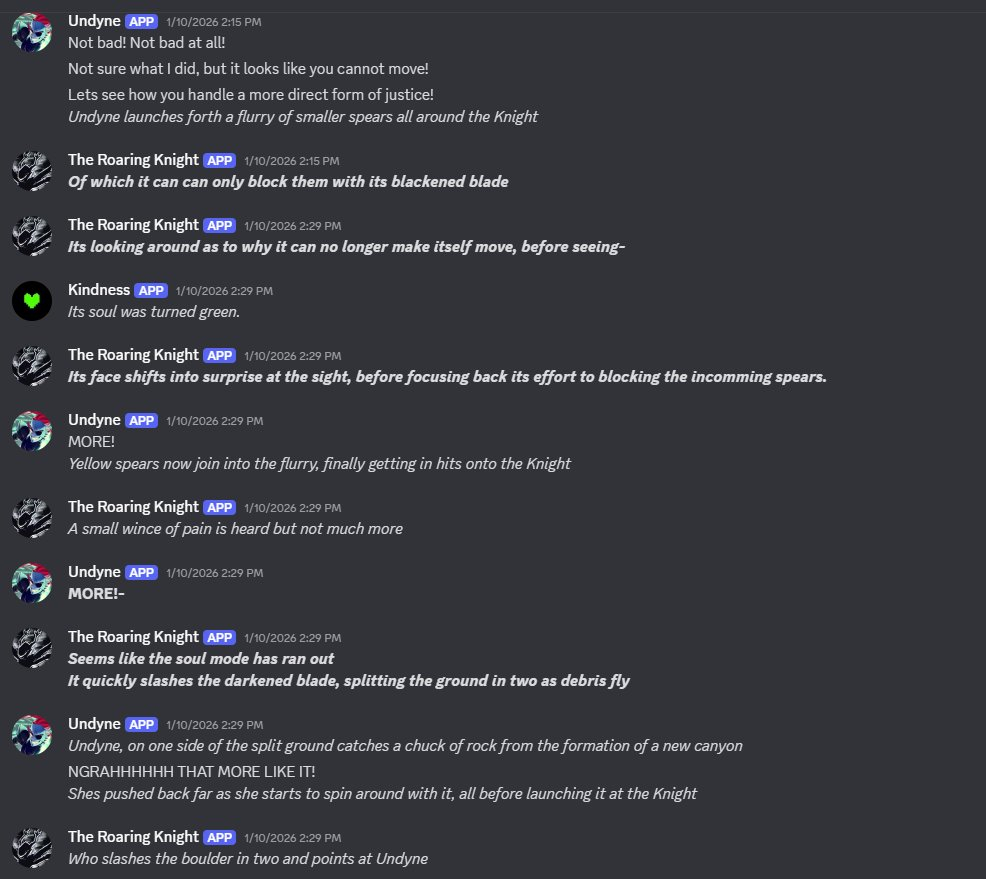This screenshot has width=986, height=879.
Task: Click Roaring Knight avatar beside "Who slashes the boulder"
Action: point(31,848)
